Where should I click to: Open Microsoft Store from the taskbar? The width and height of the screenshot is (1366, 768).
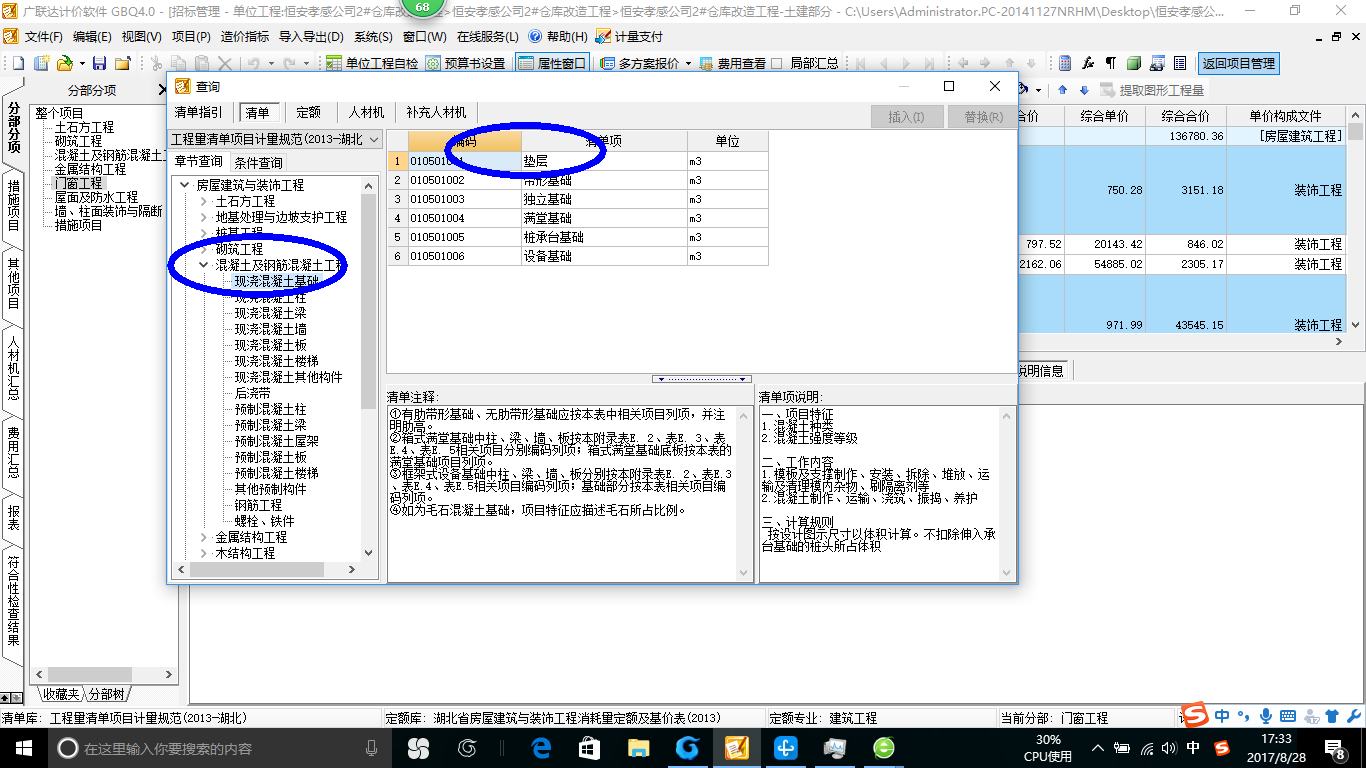click(589, 747)
